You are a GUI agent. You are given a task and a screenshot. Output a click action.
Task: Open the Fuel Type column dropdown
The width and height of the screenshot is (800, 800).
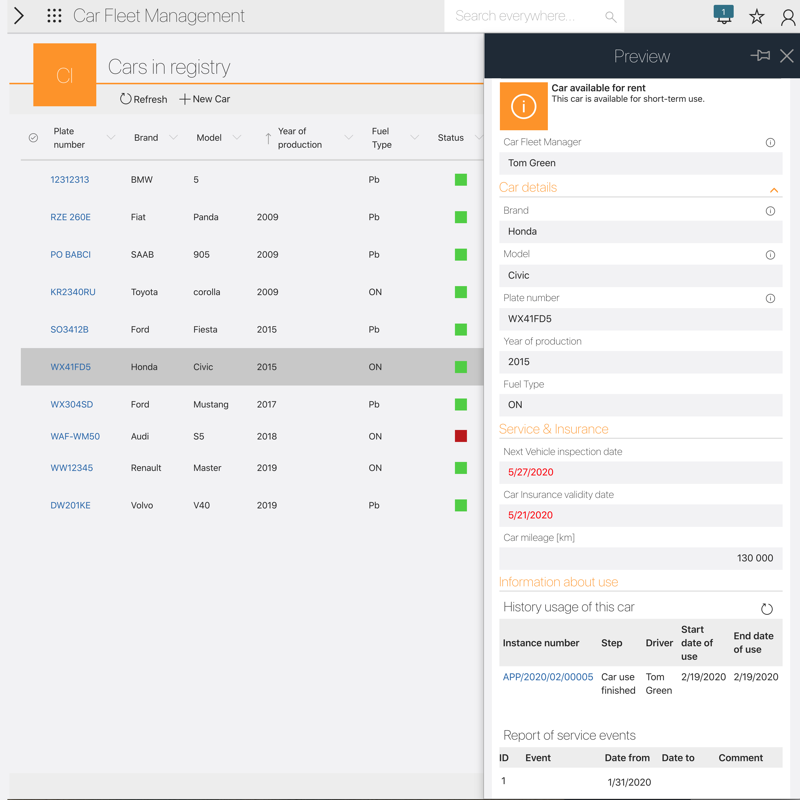pyautogui.click(x=415, y=138)
